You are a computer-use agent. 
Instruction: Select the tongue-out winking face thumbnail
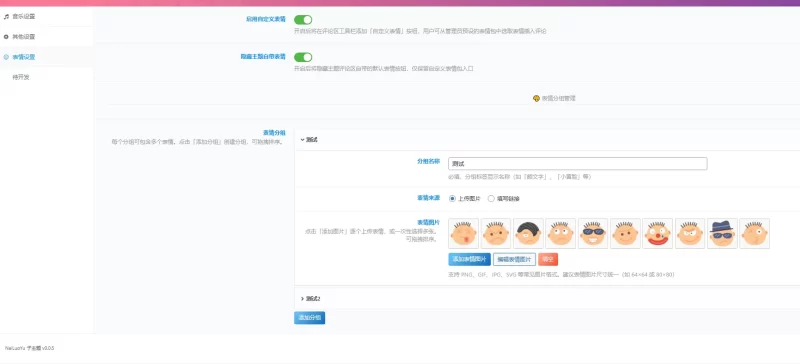point(464,233)
